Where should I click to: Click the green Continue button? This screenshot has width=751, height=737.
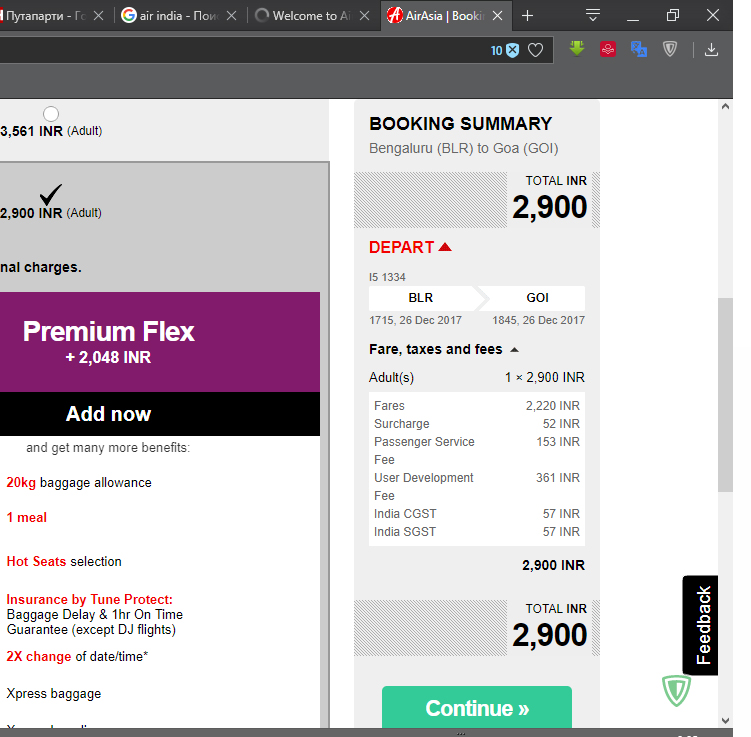(477, 708)
